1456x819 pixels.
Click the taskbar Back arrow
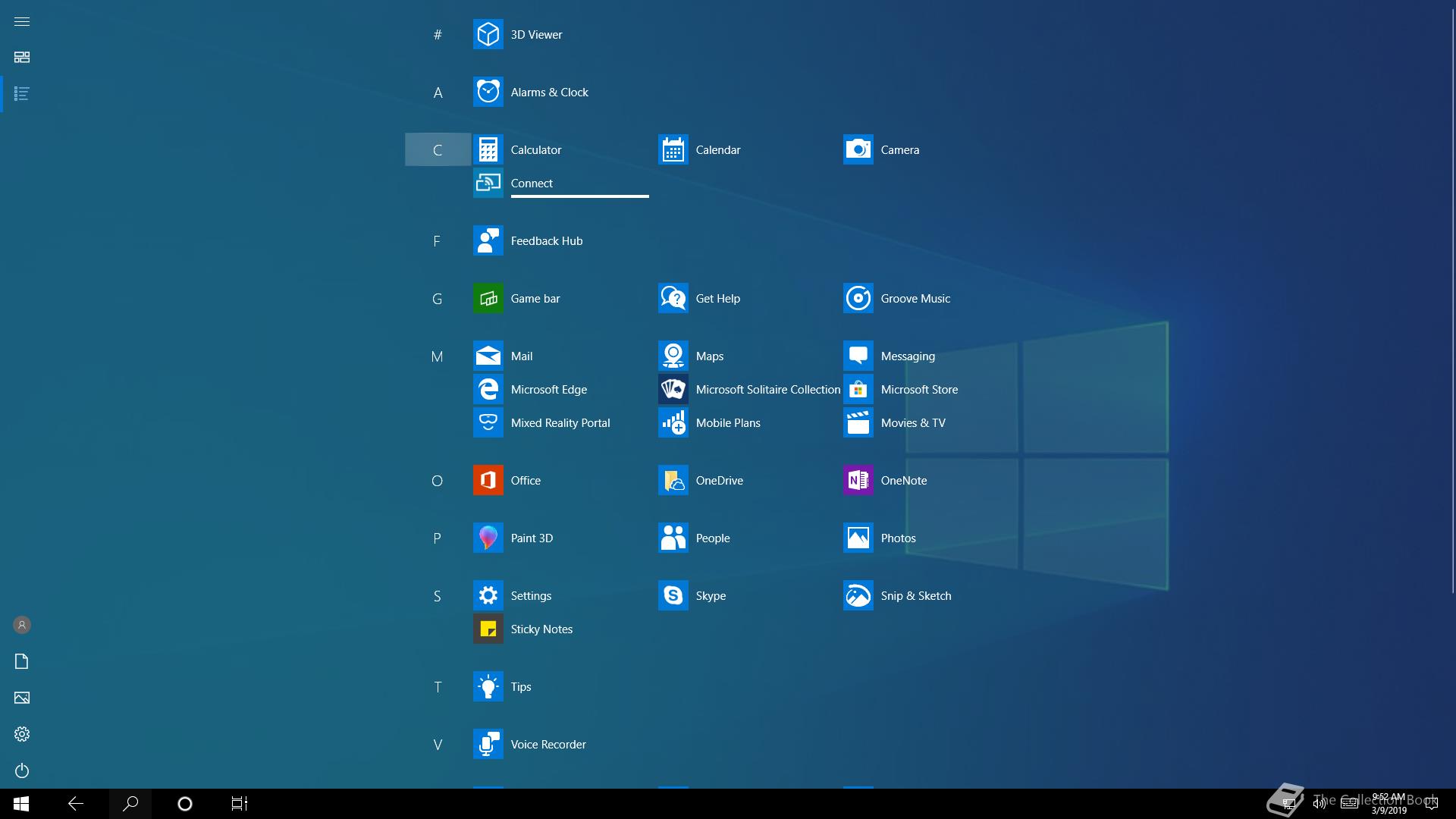coord(76,804)
